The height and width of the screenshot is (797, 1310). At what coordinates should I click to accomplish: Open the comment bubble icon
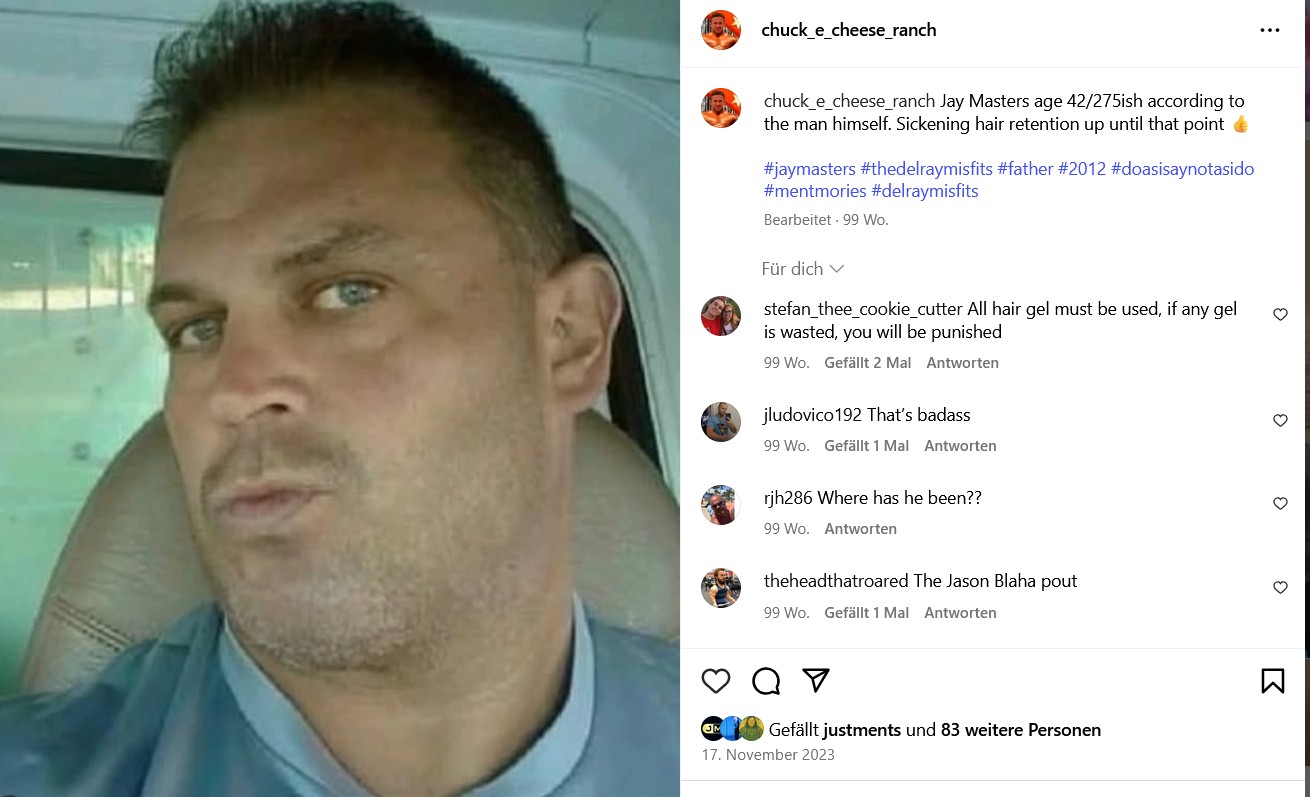point(766,681)
